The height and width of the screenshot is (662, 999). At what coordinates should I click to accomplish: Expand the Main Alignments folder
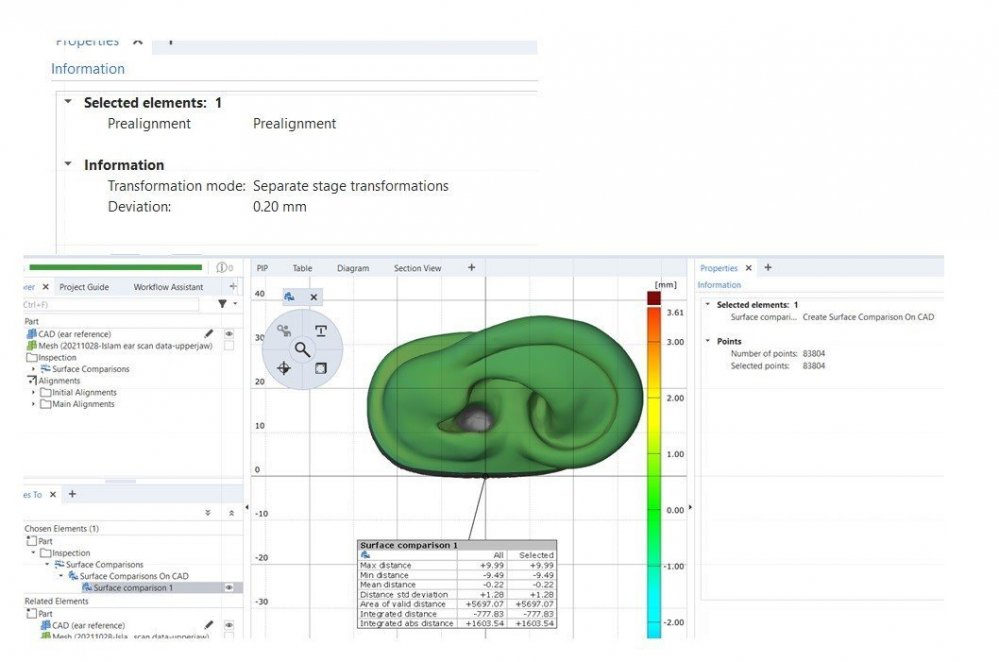[x=34, y=404]
